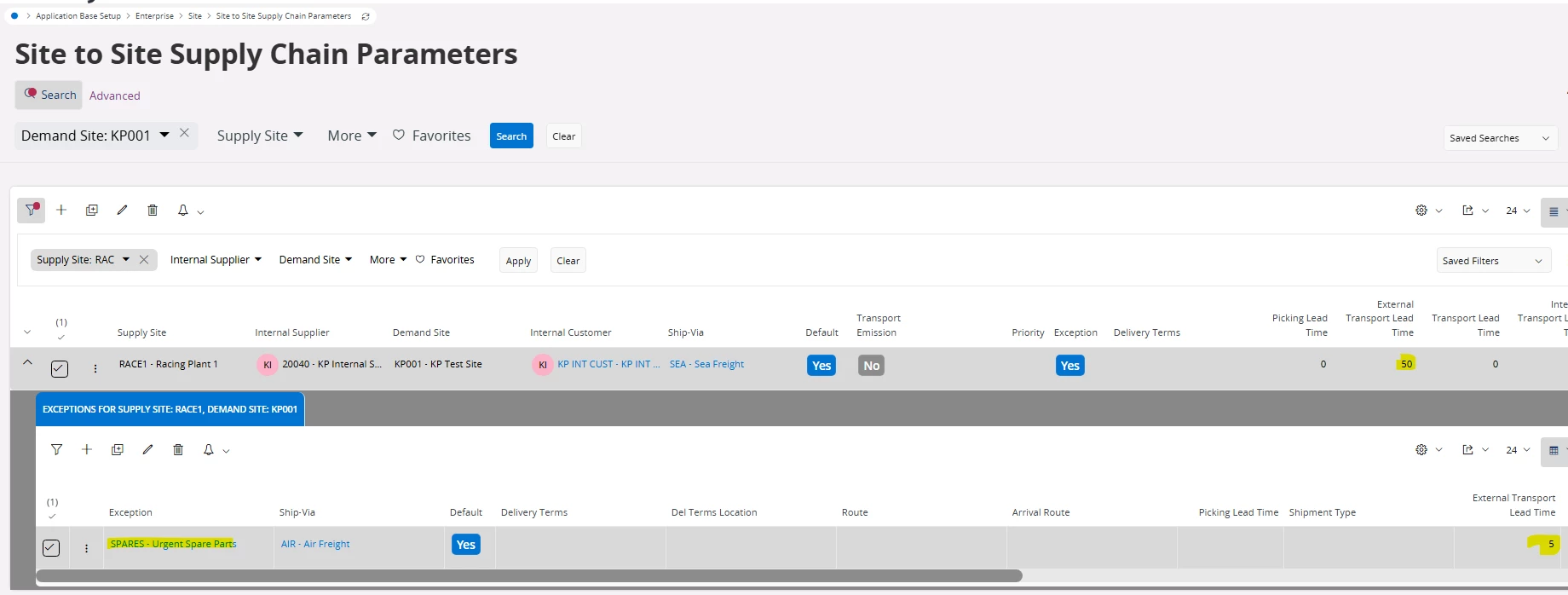Open exceptions table export icon
The width and height of the screenshot is (1568, 595).
[1467, 450]
